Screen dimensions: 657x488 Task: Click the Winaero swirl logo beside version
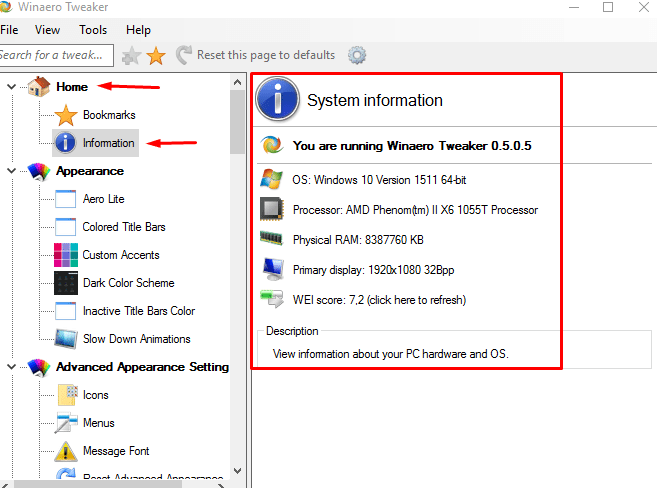click(272, 145)
